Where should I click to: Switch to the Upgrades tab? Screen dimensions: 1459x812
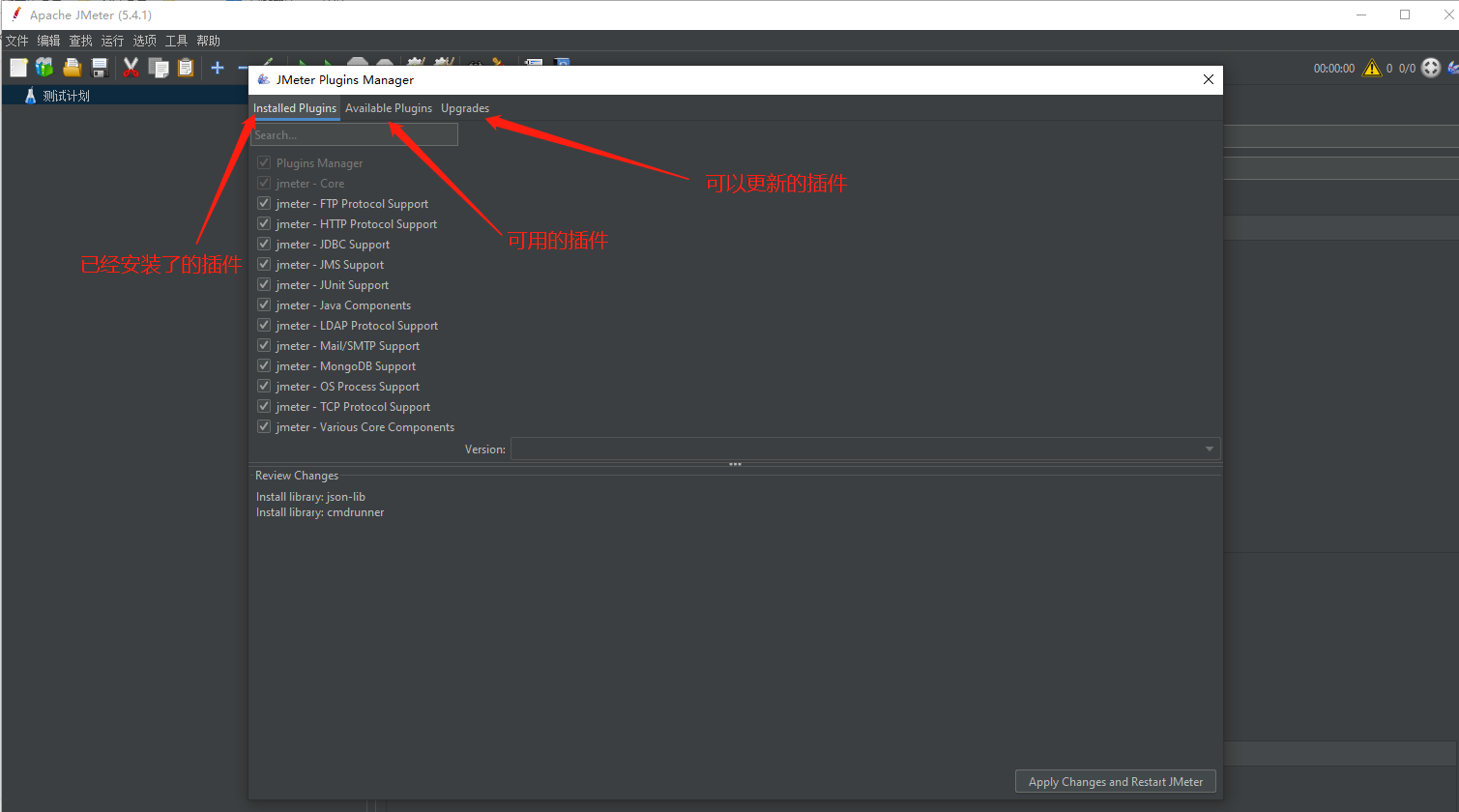(465, 108)
